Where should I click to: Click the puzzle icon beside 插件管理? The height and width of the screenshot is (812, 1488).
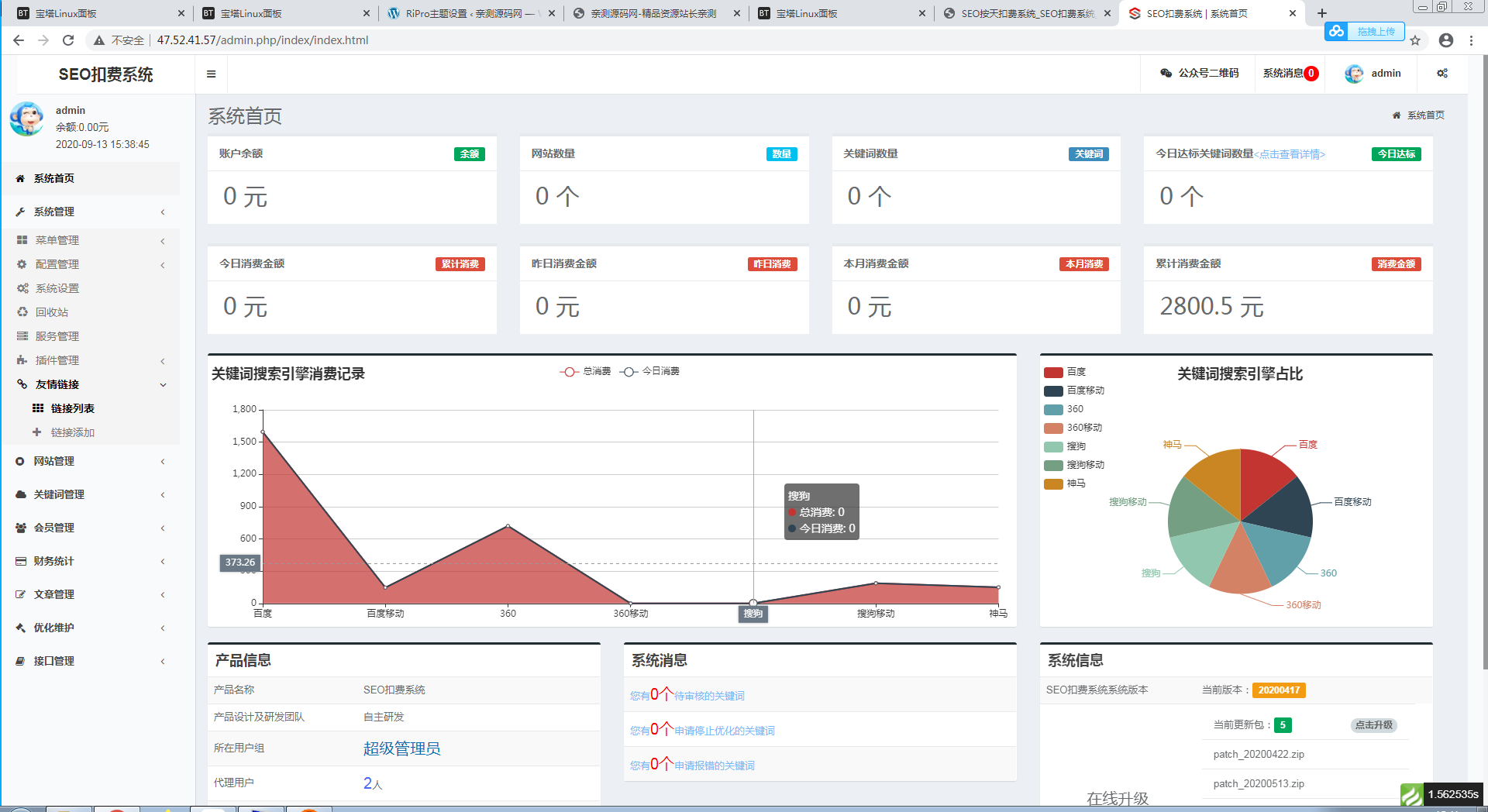click(x=22, y=360)
